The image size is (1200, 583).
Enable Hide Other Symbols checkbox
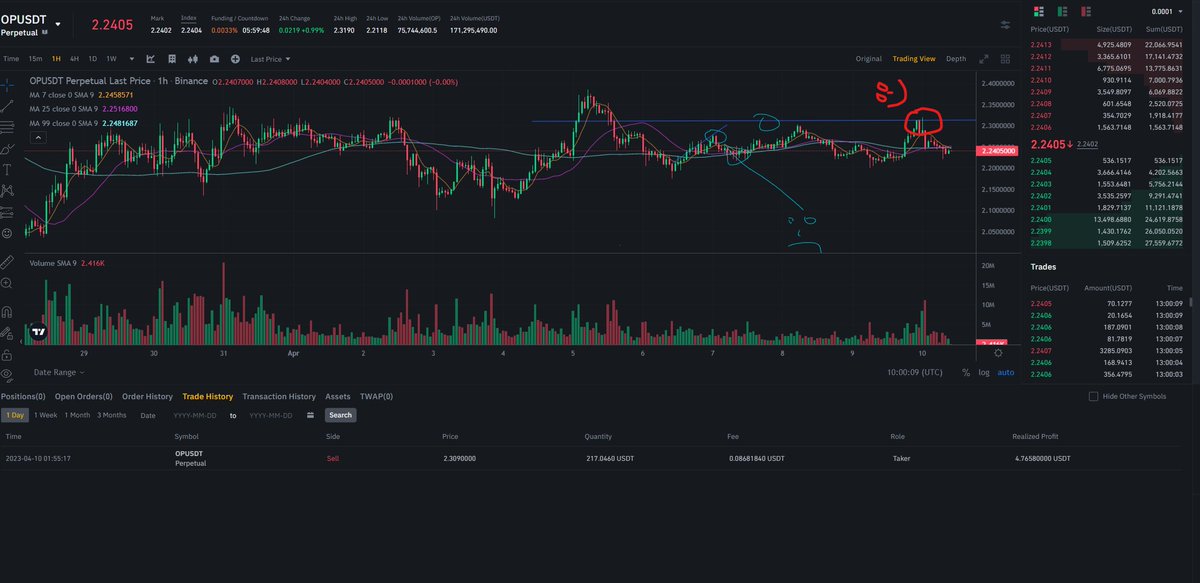point(1093,397)
